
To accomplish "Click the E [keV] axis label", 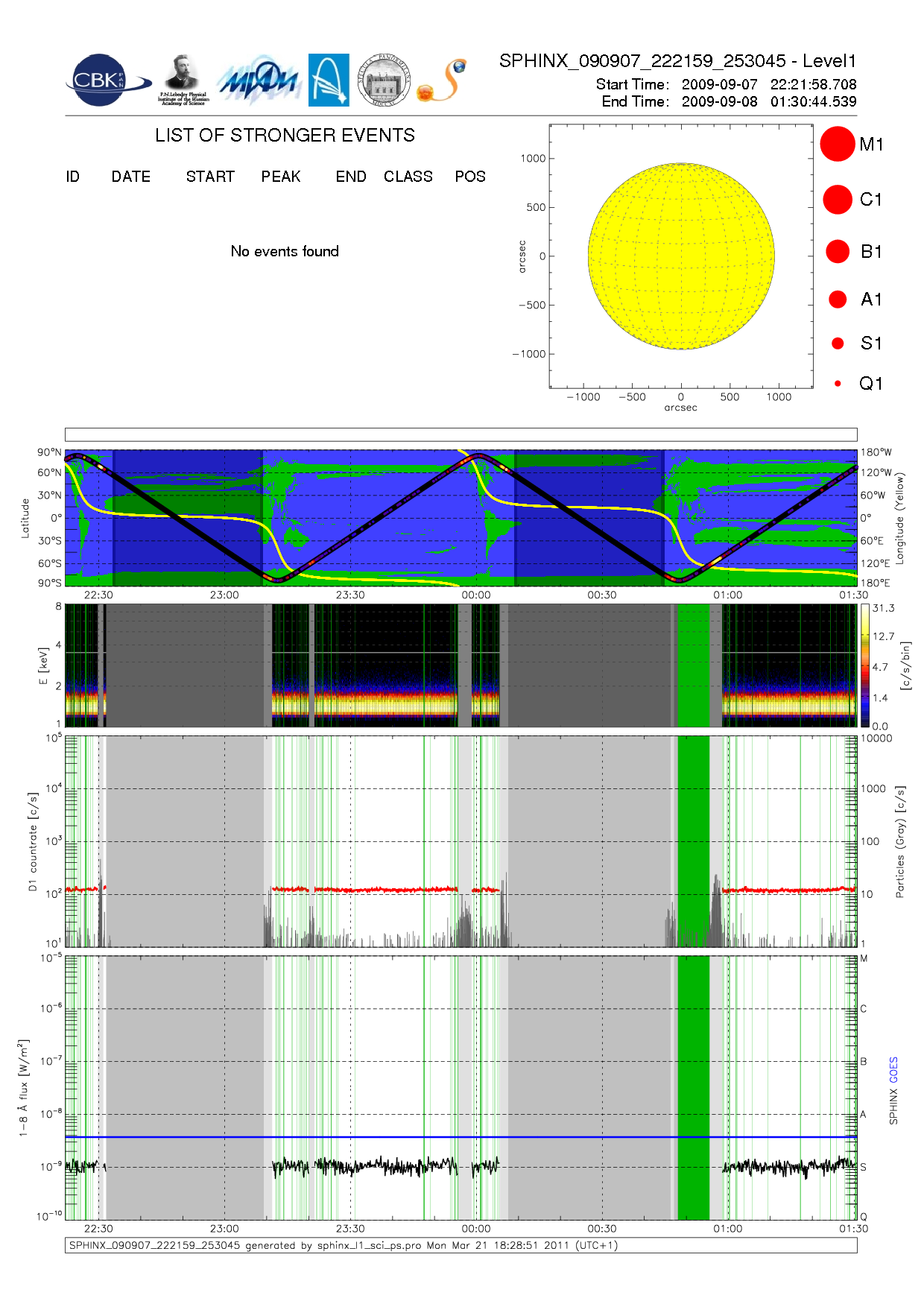I will (x=43, y=665).
